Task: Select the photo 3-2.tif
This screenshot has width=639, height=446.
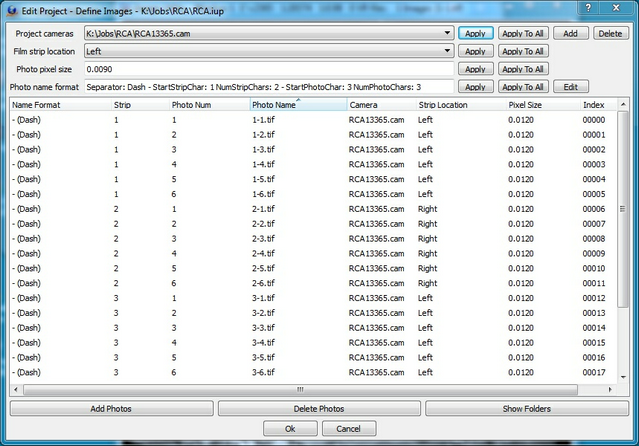Action: 263,313
